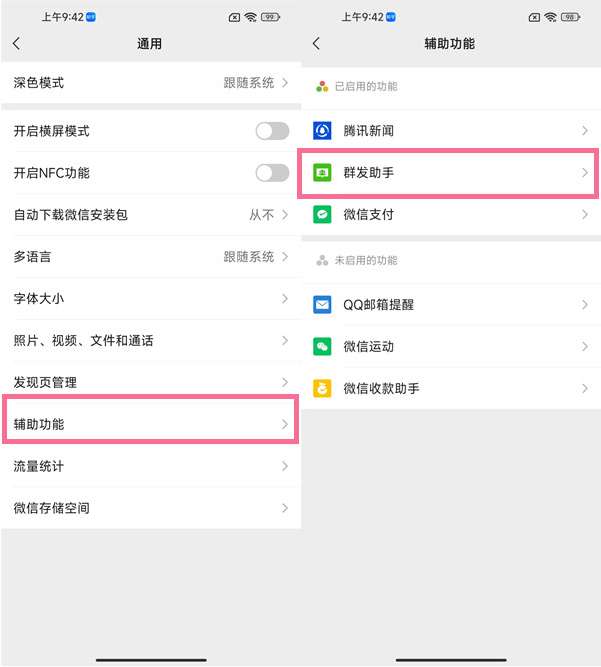Go back from 通用 settings page
This screenshot has height=667, width=601.
coord(17,44)
